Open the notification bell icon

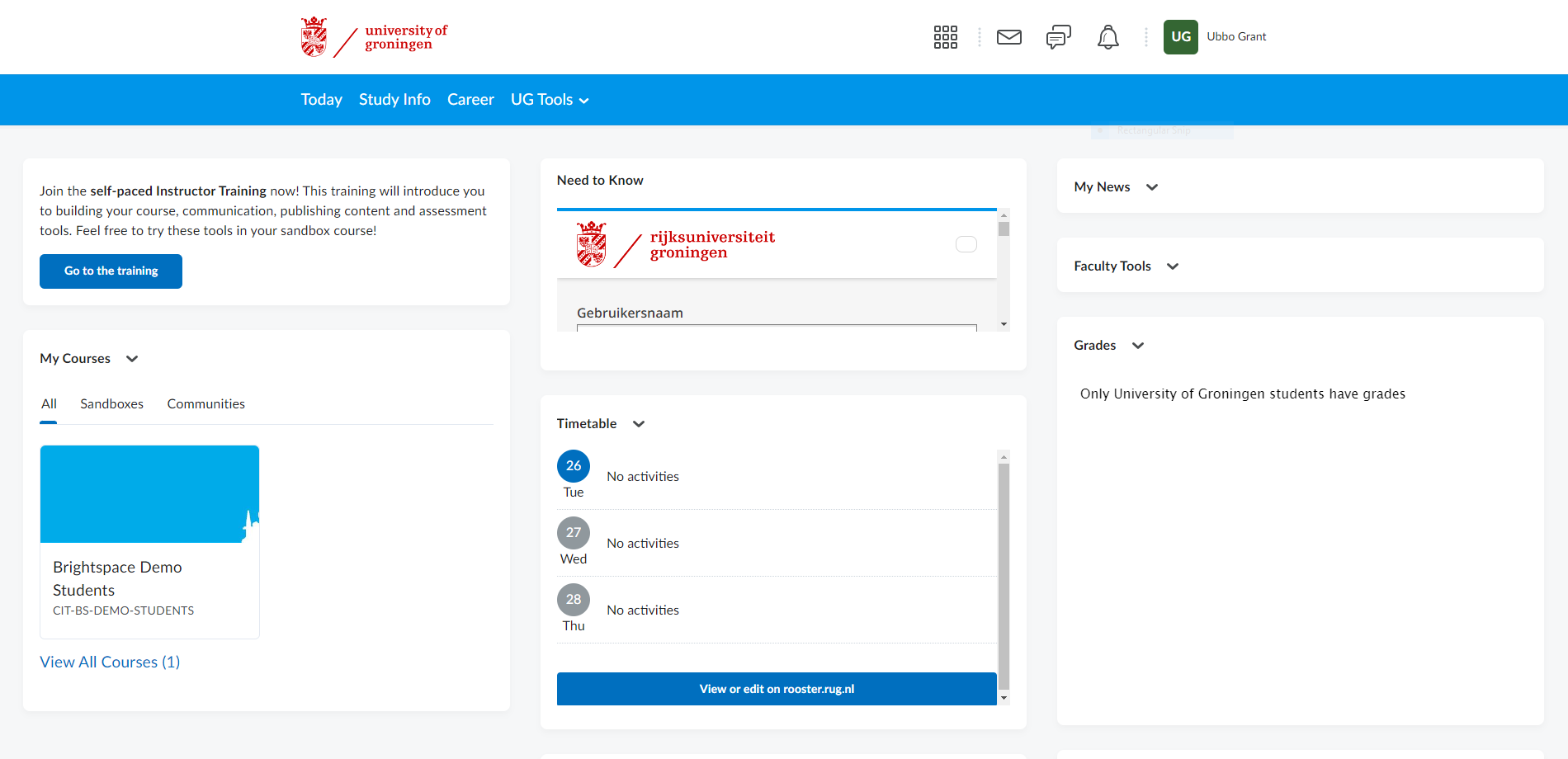pyautogui.click(x=1108, y=37)
